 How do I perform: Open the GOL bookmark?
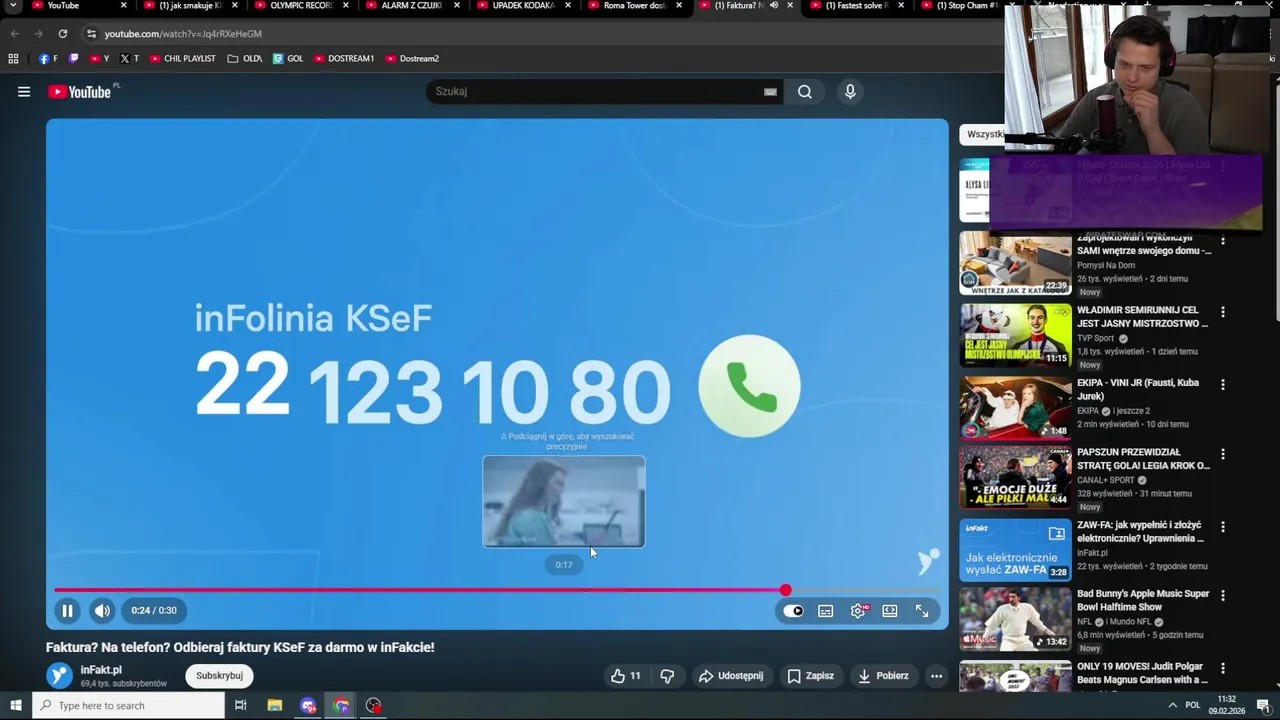[288, 59]
